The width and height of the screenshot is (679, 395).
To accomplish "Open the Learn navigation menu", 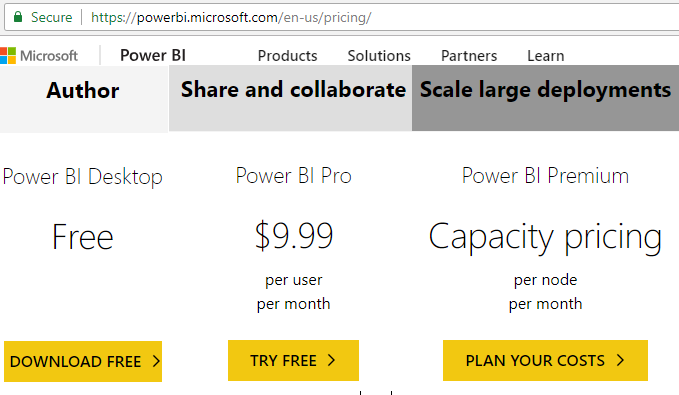I will click(546, 56).
